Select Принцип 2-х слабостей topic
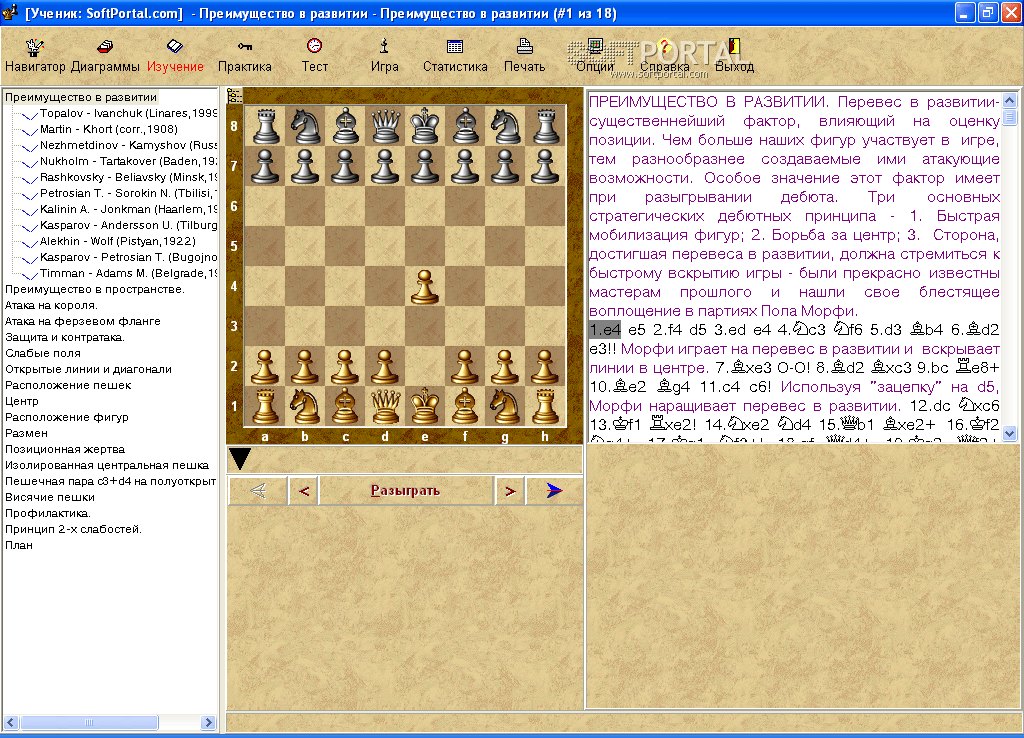 click(73, 529)
